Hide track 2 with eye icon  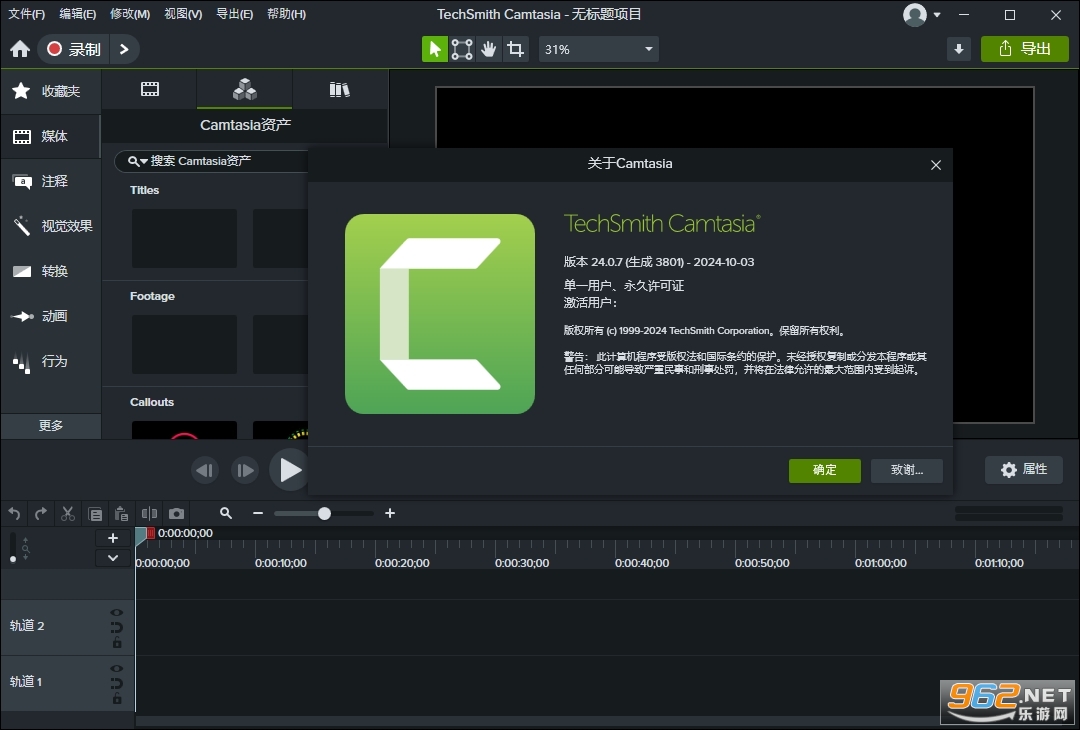[x=116, y=612]
